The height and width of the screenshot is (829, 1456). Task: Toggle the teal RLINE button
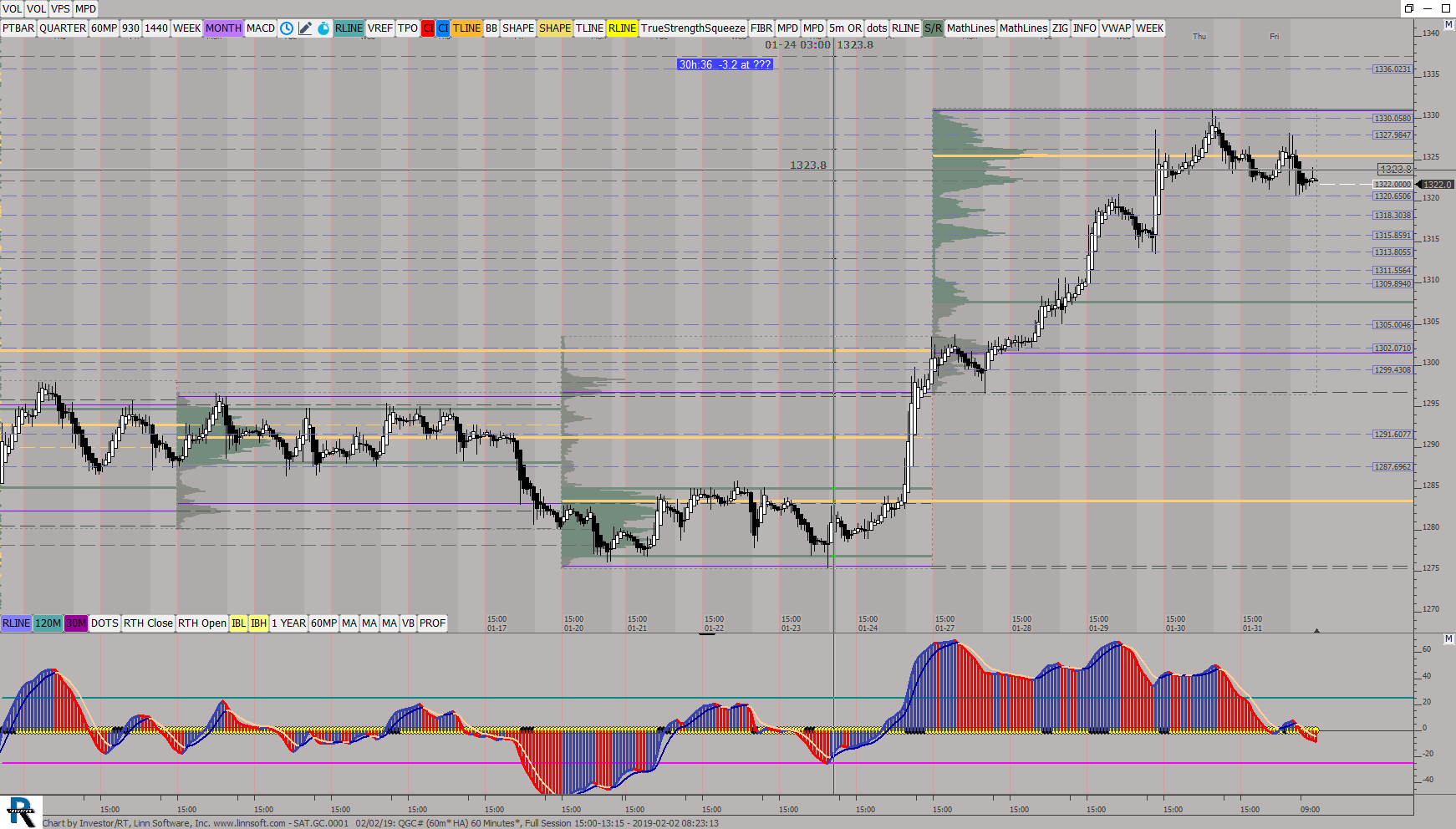[x=349, y=28]
